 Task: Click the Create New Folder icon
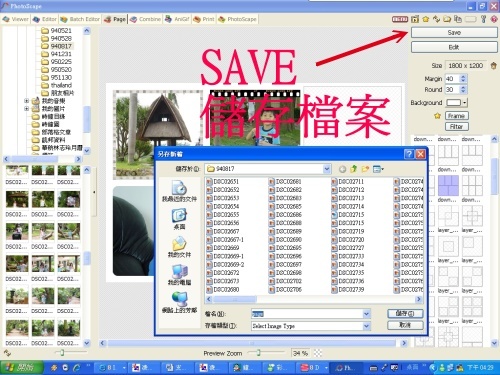[365, 169]
